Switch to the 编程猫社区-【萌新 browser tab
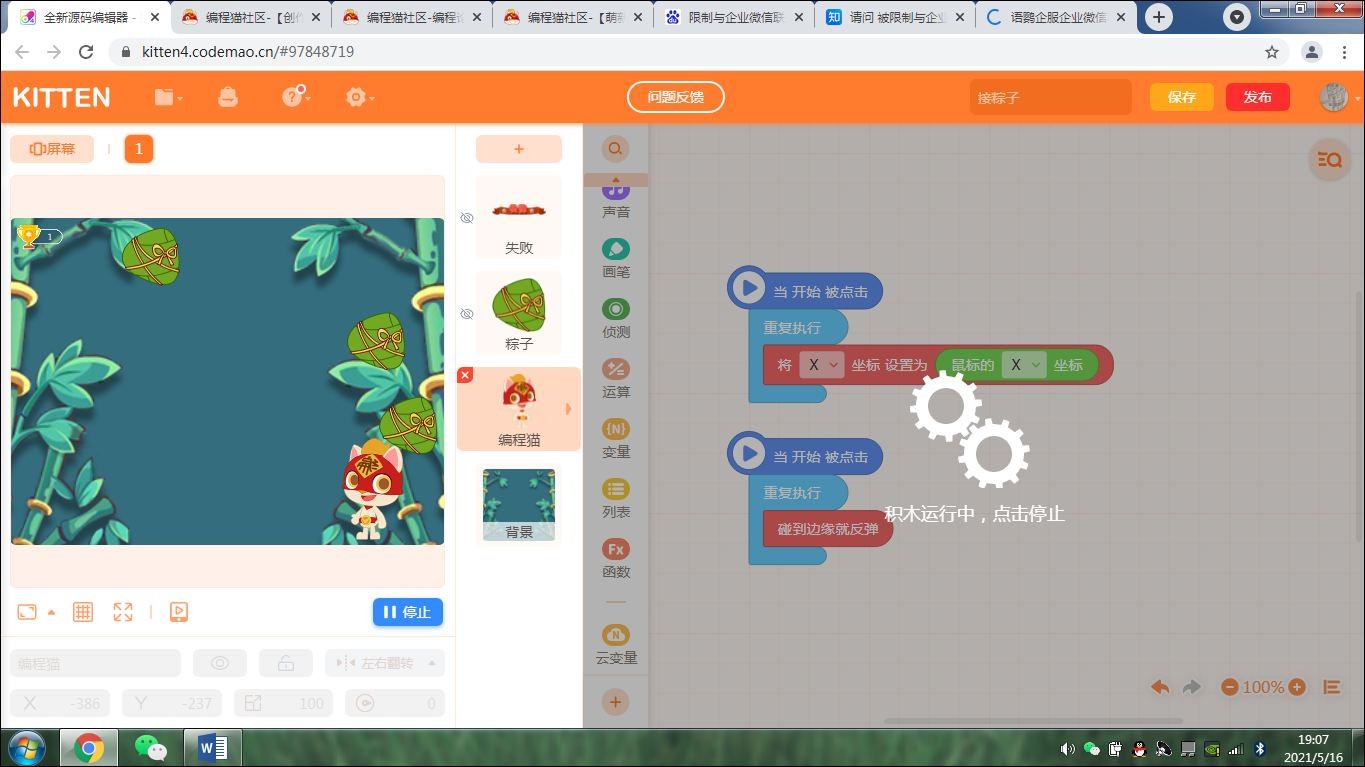Image resolution: width=1365 pixels, height=767 pixels. click(572, 17)
